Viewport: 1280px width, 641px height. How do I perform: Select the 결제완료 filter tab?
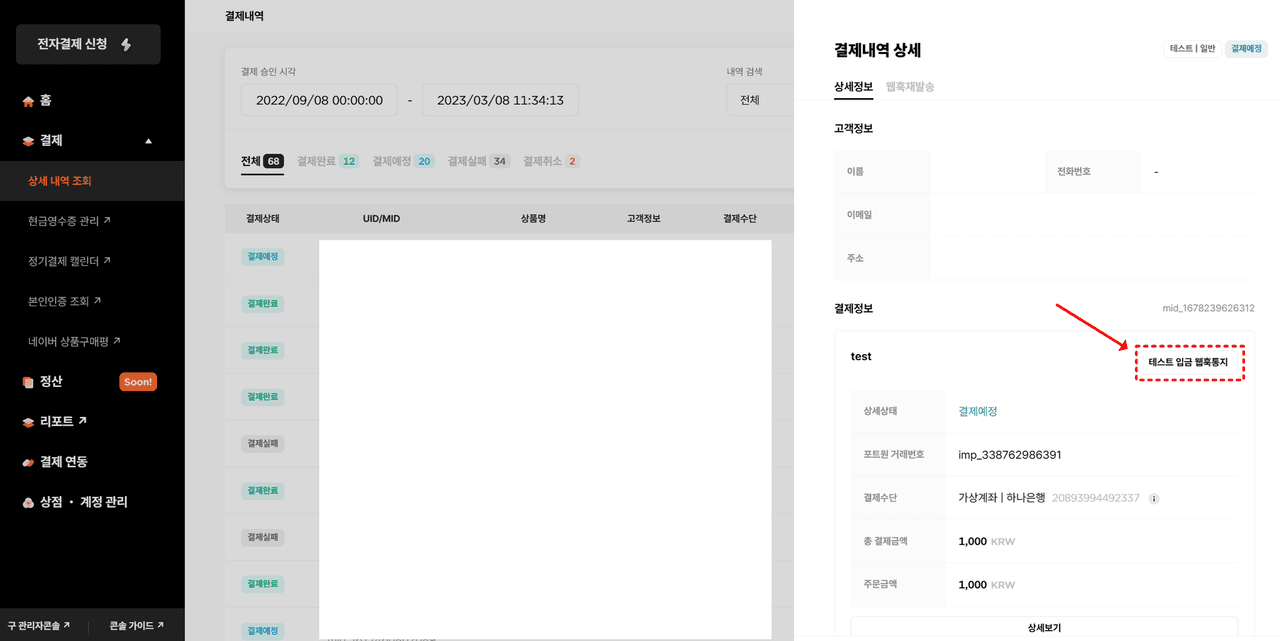pos(327,161)
